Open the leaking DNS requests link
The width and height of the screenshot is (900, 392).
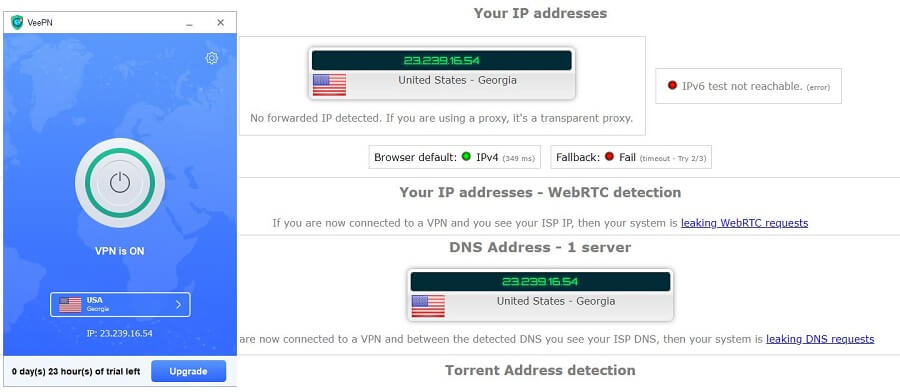pyautogui.click(x=820, y=339)
